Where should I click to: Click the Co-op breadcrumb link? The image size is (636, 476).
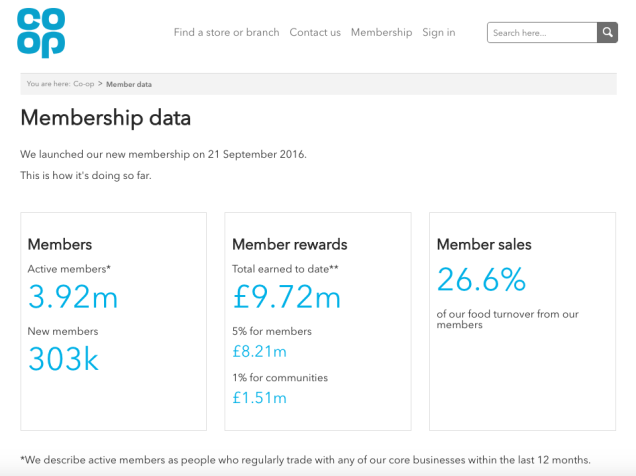point(84,84)
